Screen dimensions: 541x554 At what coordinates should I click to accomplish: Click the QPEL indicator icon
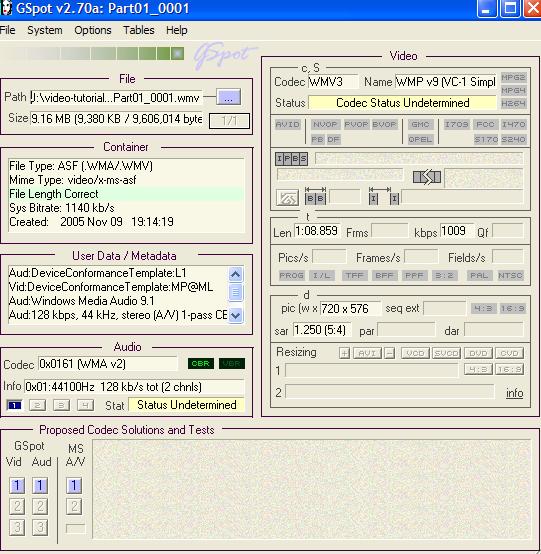pyautogui.click(x=420, y=139)
